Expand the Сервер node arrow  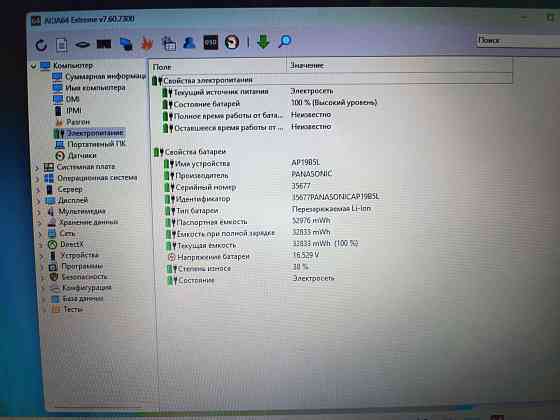(38, 190)
